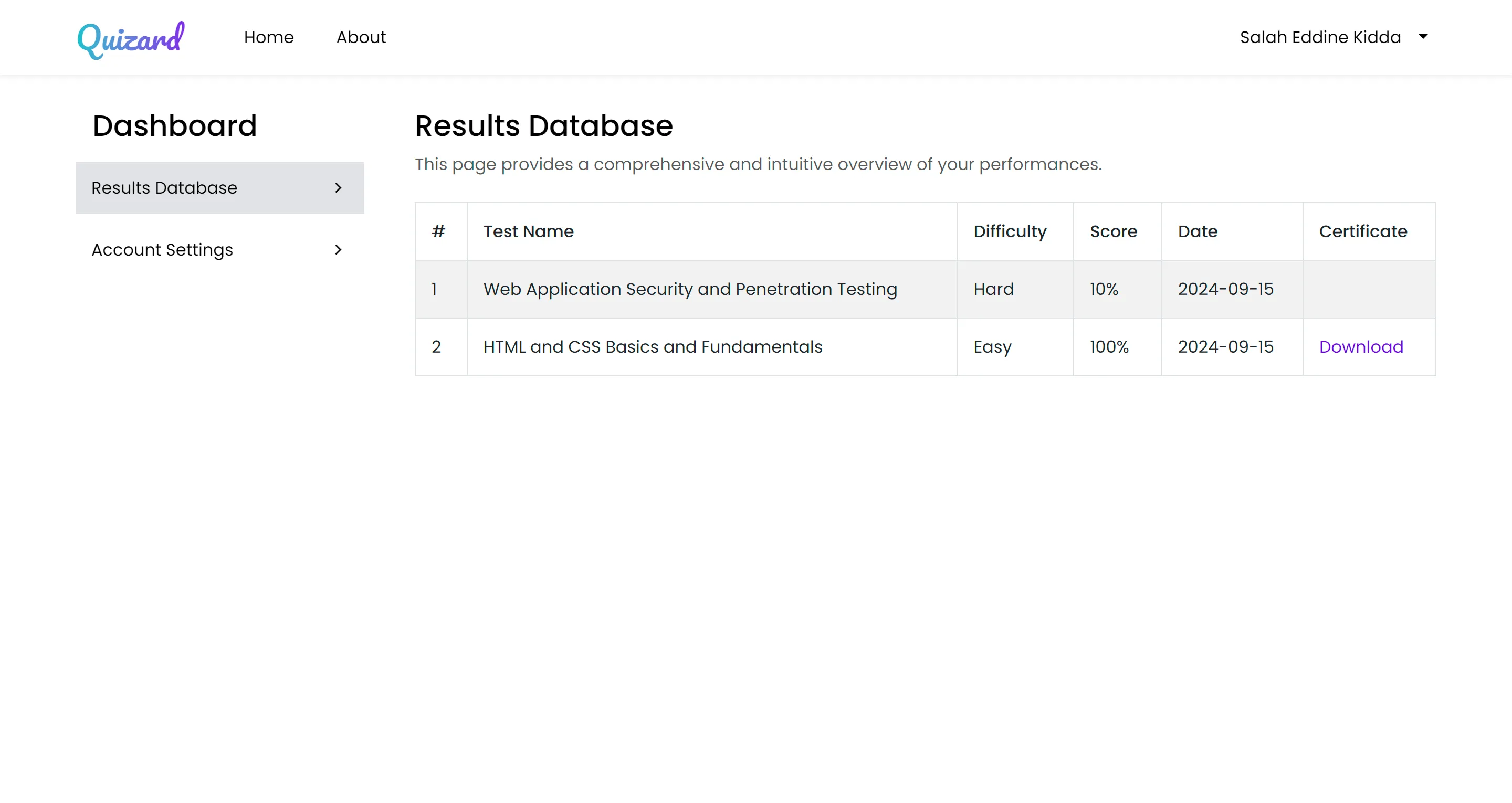This screenshot has width=1512, height=803.
Task: Click the Score column header
Action: [1118, 231]
